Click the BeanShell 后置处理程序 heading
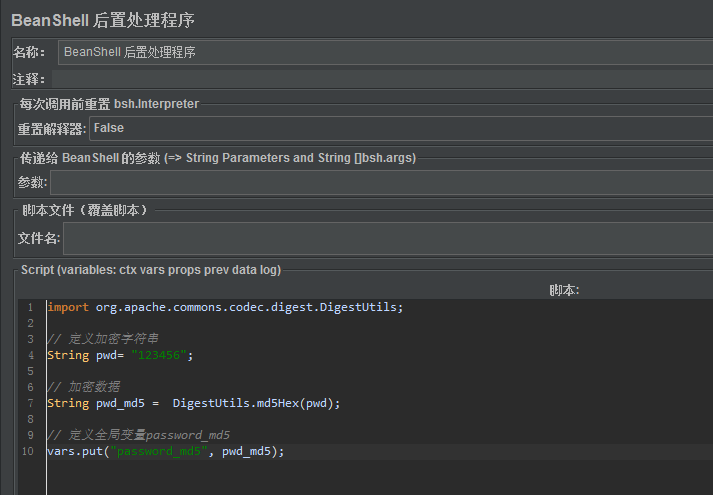 tap(103, 20)
